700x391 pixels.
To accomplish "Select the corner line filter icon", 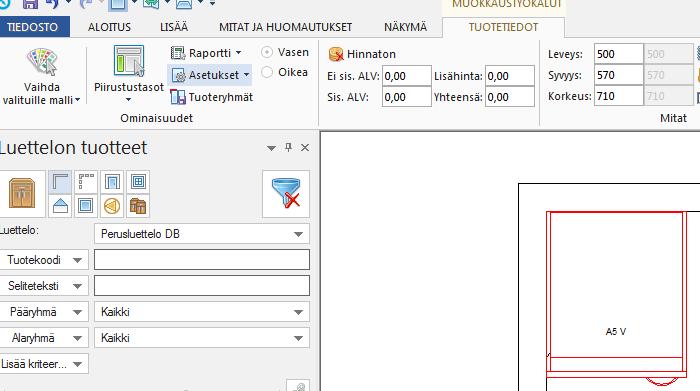I will (x=60, y=182).
